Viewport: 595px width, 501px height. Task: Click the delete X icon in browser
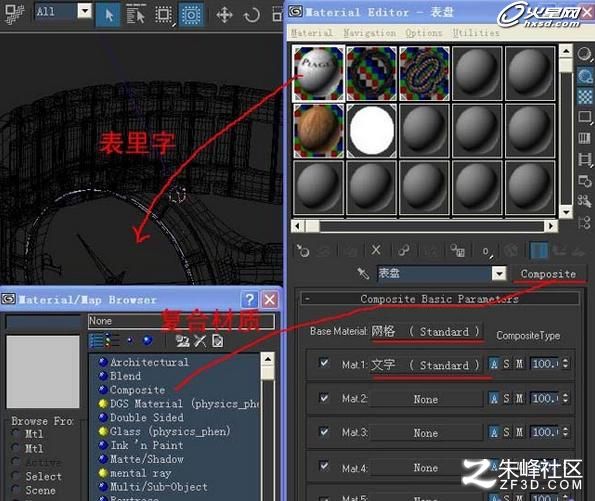tap(200, 341)
